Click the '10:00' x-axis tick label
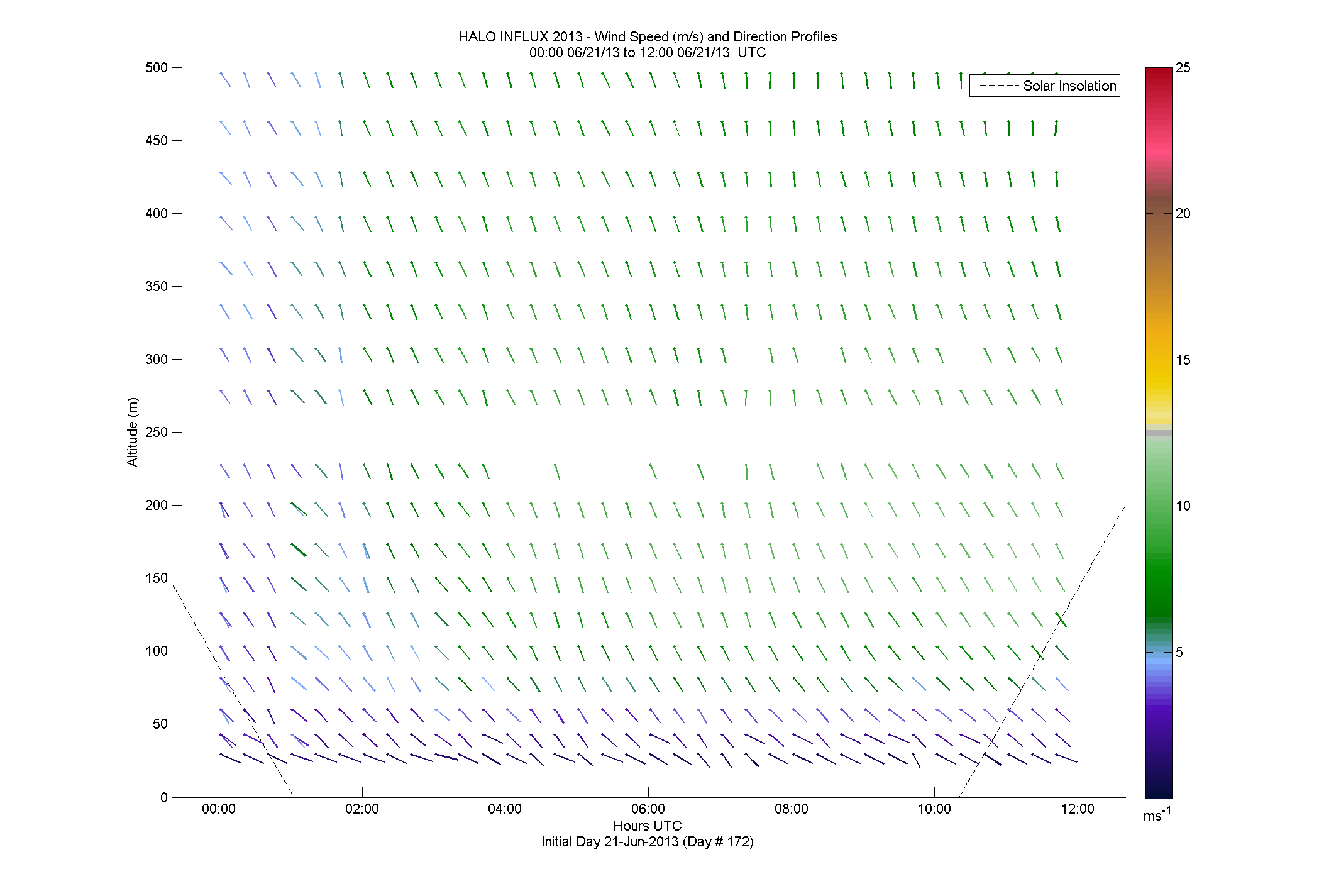The image size is (1319, 896). [x=934, y=809]
